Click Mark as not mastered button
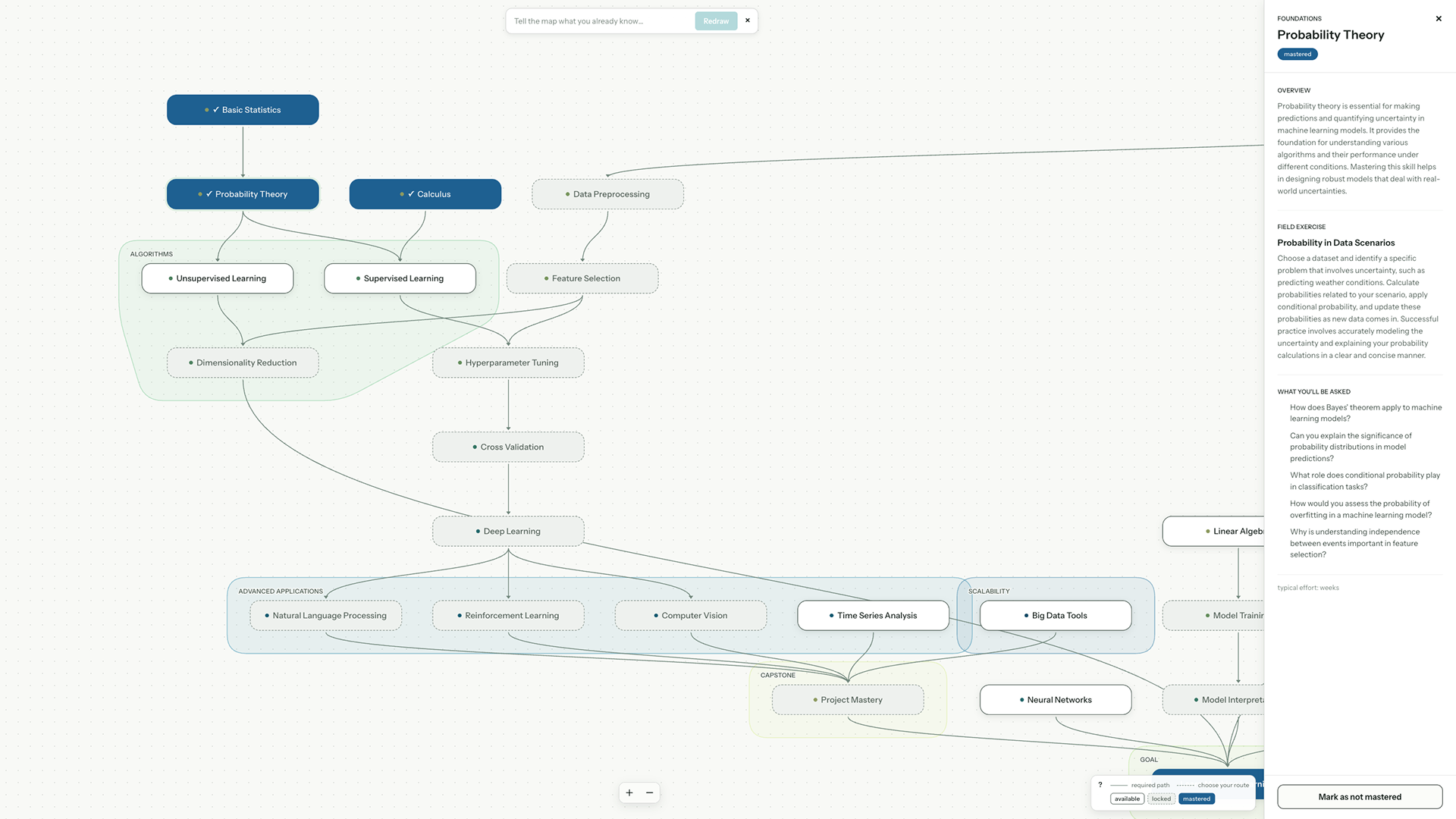Image resolution: width=1456 pixels, height=819 pixels. pyautogui.click(x=1360, y=797)
